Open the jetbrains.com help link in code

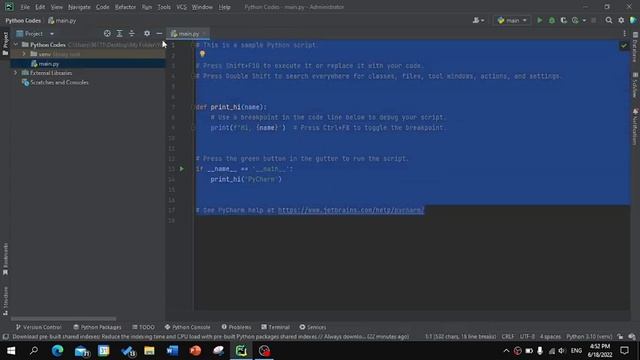351,210
